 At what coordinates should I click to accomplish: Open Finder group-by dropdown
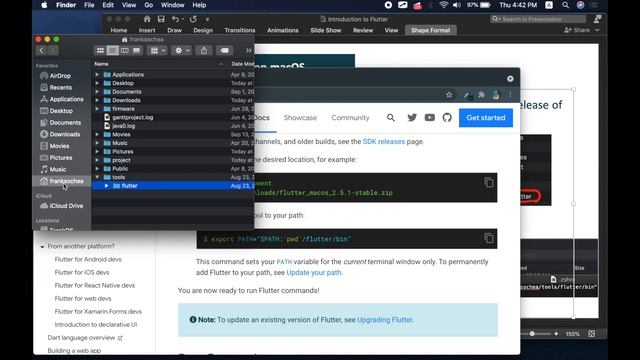pos(157,50)
